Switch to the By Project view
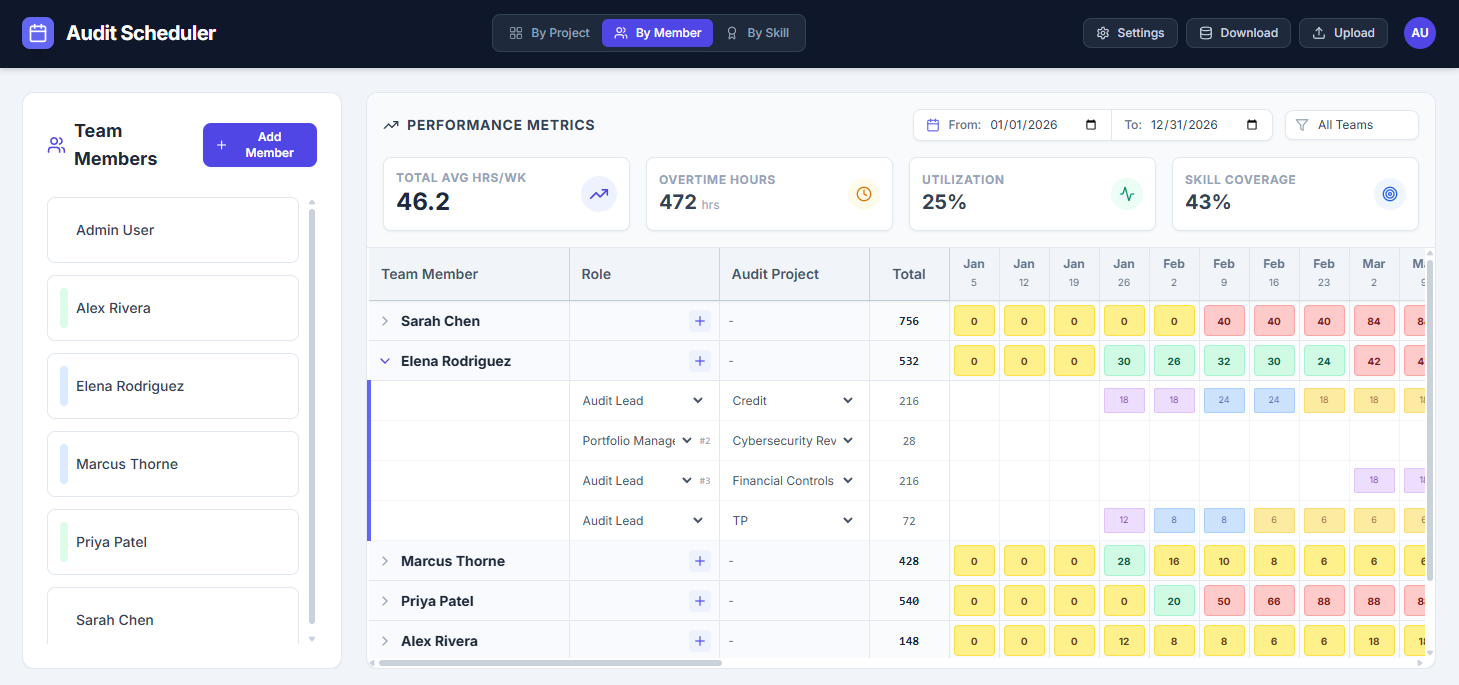1459x685 pixels. [550, 33]
